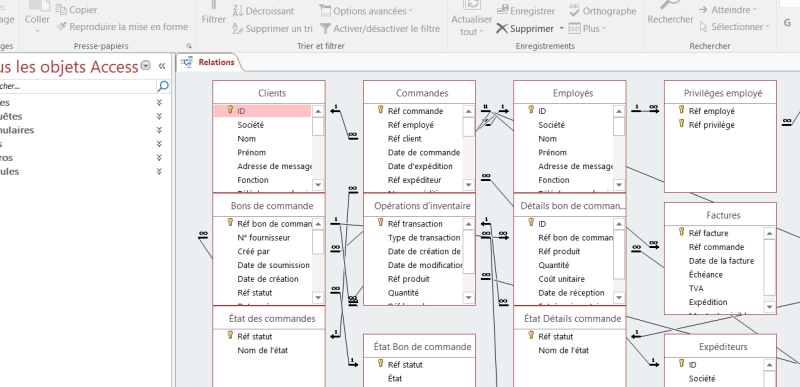Viewport: 800px width, 387px height.
Task: Open the Plus dropdown menu
Action: 587,29
